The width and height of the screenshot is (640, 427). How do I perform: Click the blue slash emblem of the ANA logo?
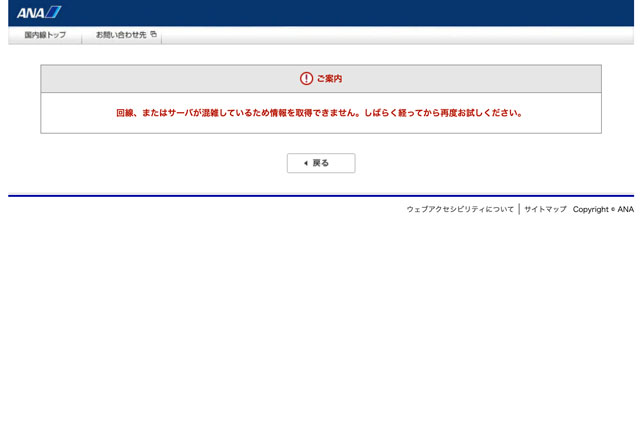pyautogui.click(x=54, y=12)
